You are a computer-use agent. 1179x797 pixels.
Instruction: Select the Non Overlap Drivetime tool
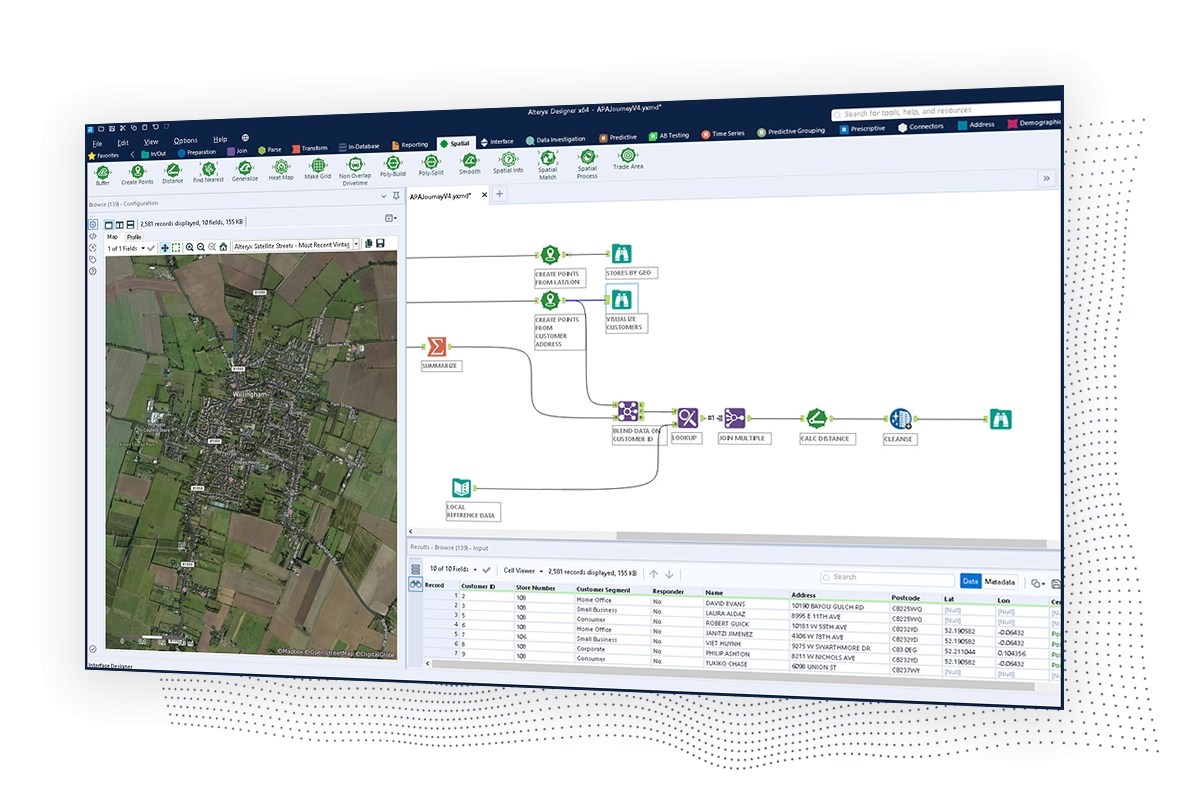[x=355, y=171]
